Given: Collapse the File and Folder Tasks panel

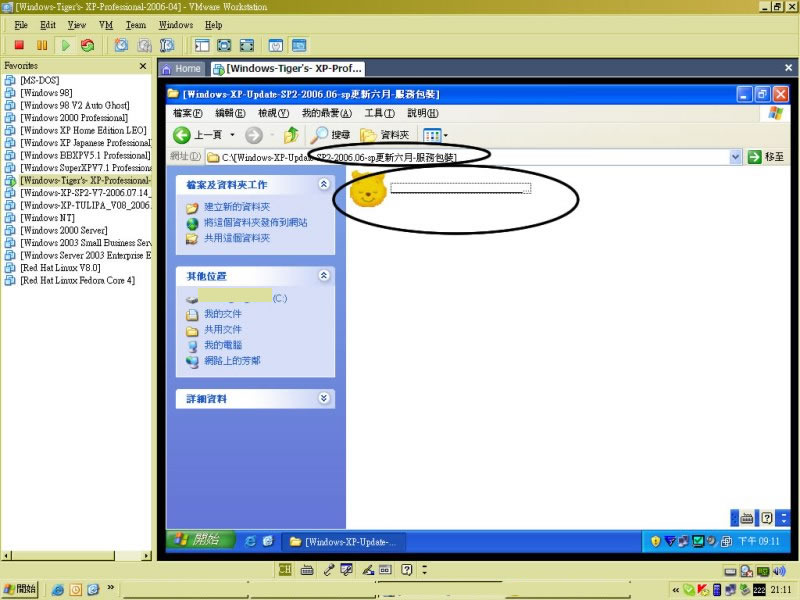Looking at the screenshot, I should coord(323,184).
